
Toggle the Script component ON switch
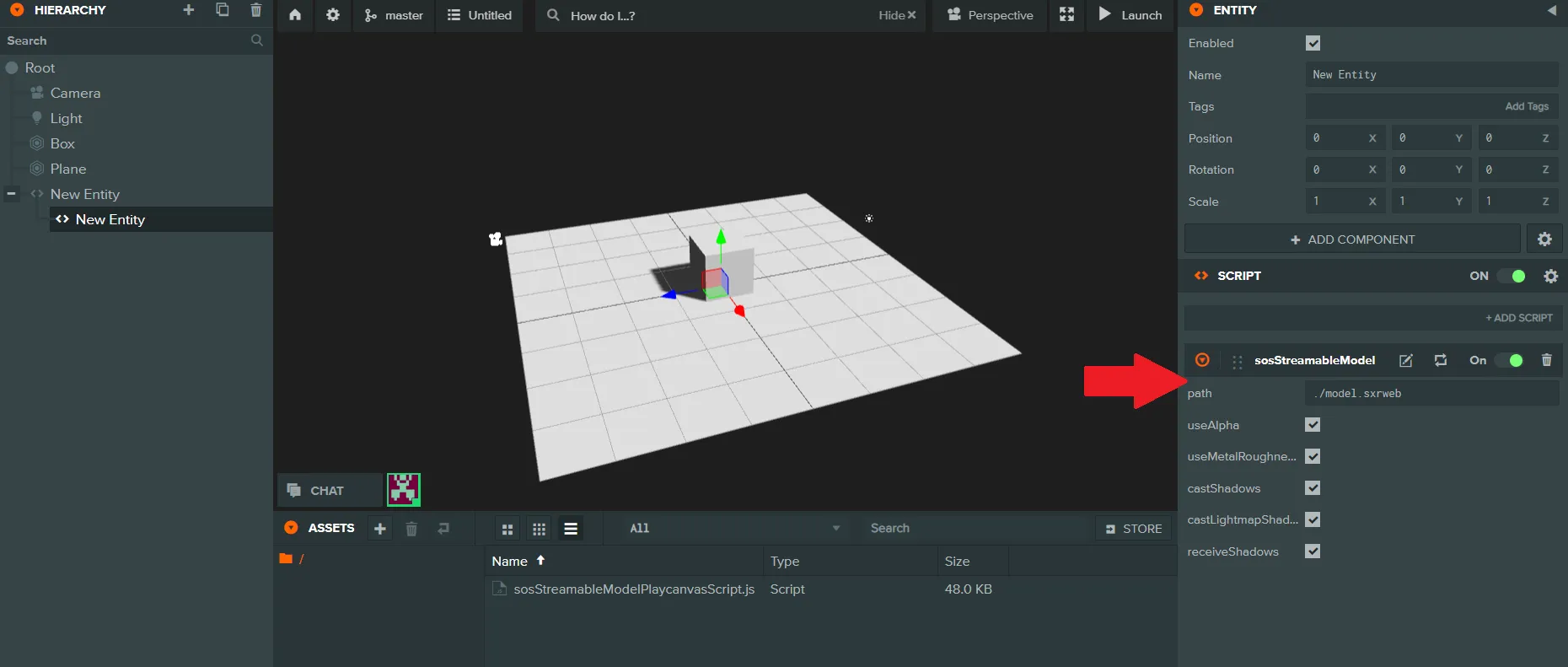[x=1511, y=276]
